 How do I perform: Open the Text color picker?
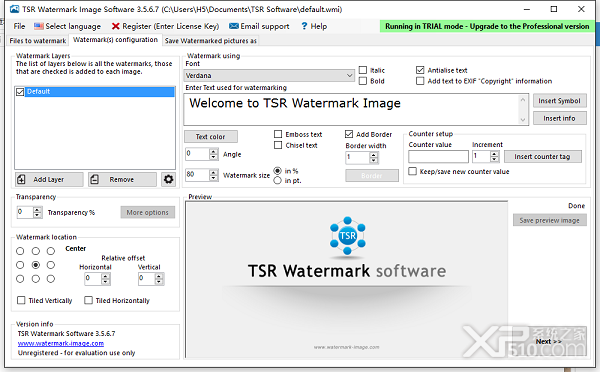[x=210, y=137]
